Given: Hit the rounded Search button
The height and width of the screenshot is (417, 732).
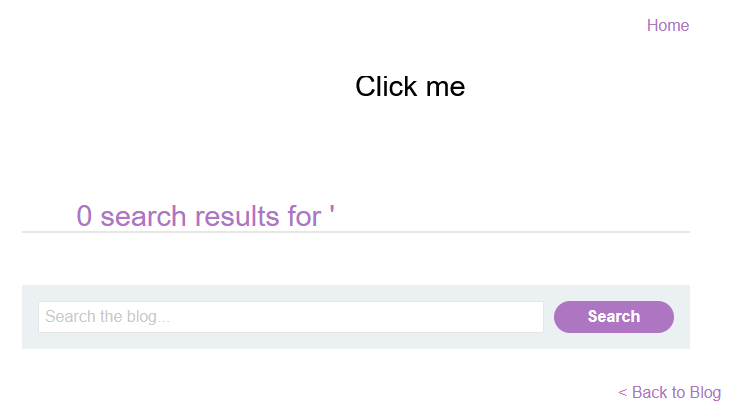Looking at the screenshot, I should coord(613,317).
